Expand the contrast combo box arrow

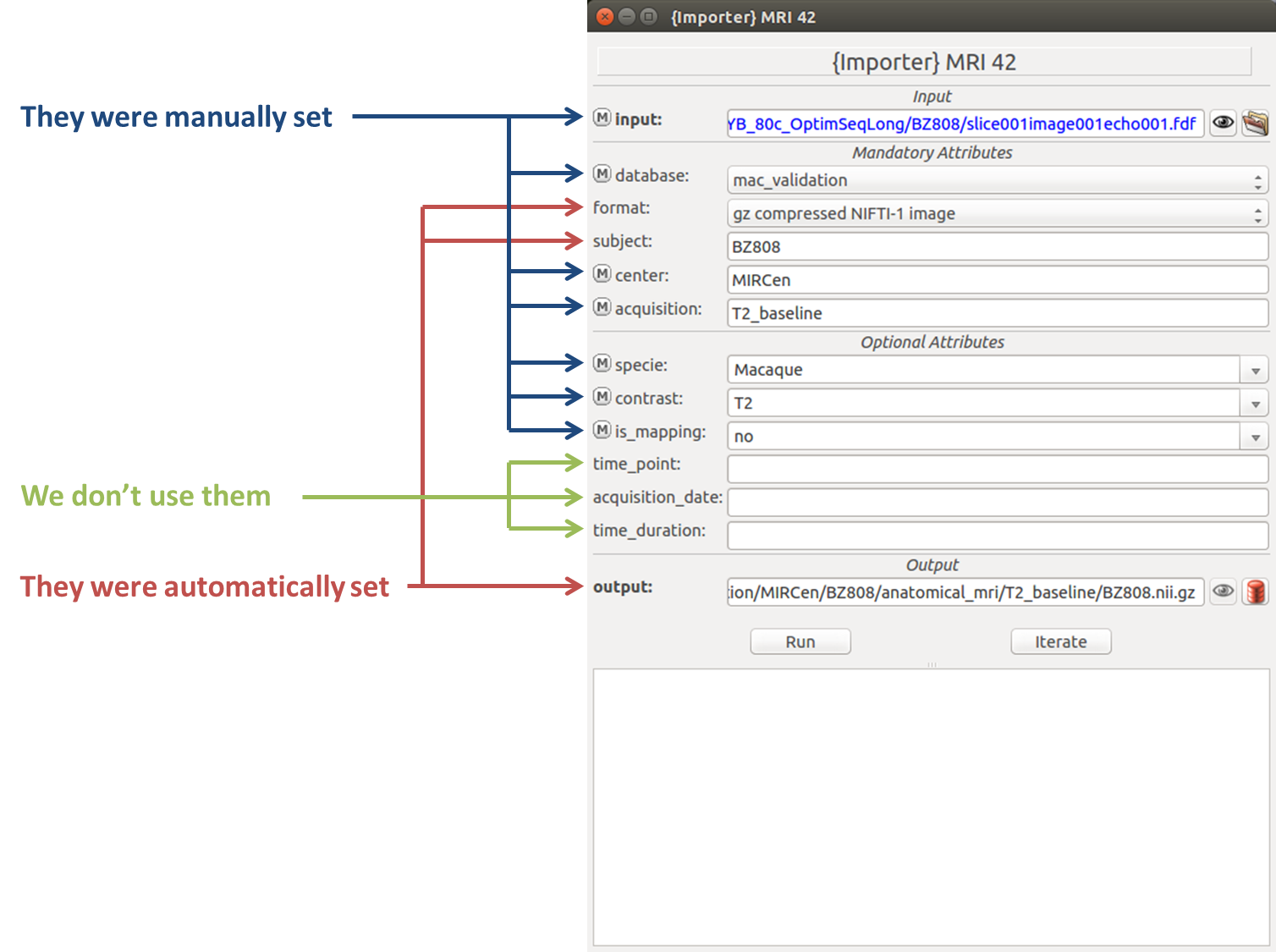[1255, 404]
